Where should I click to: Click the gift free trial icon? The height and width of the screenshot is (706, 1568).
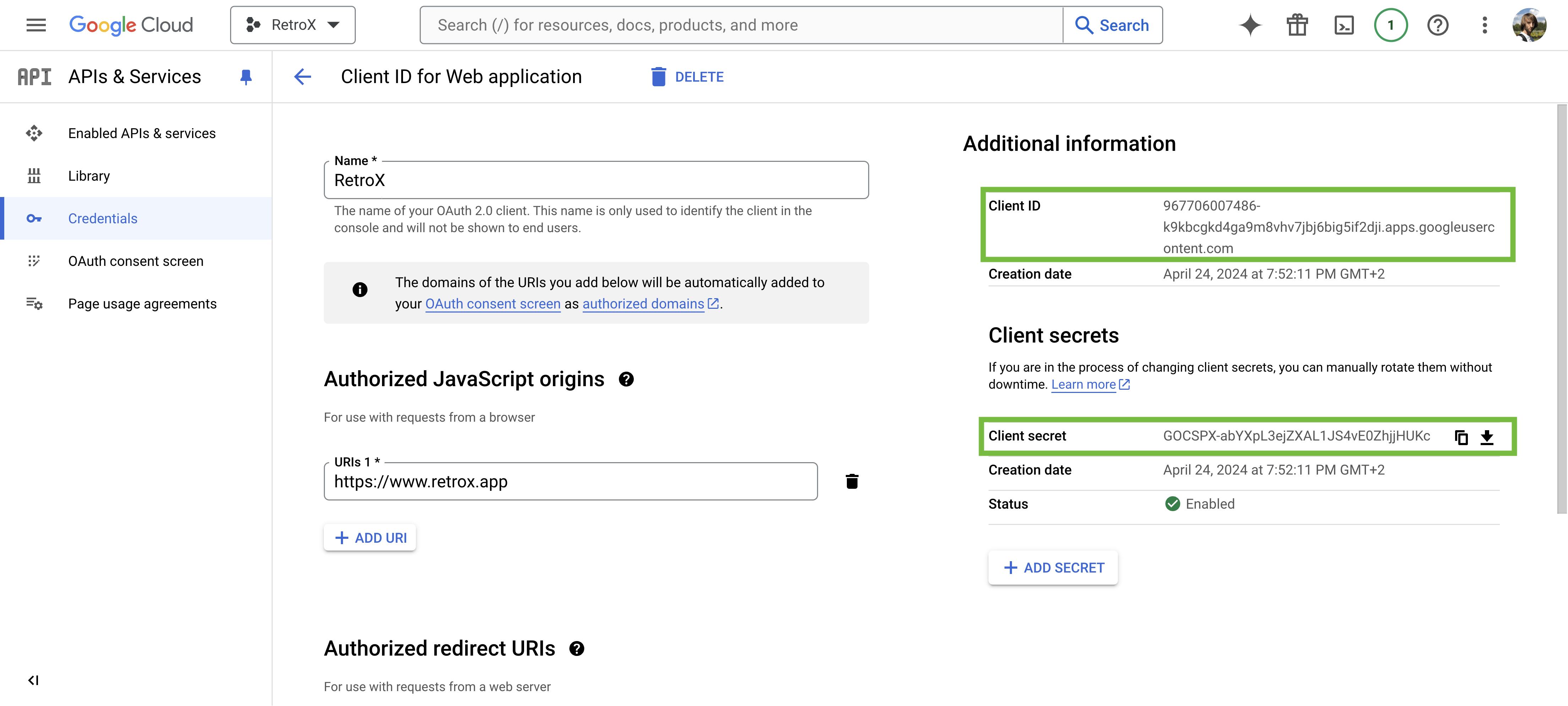click(x=1297, y=25)
